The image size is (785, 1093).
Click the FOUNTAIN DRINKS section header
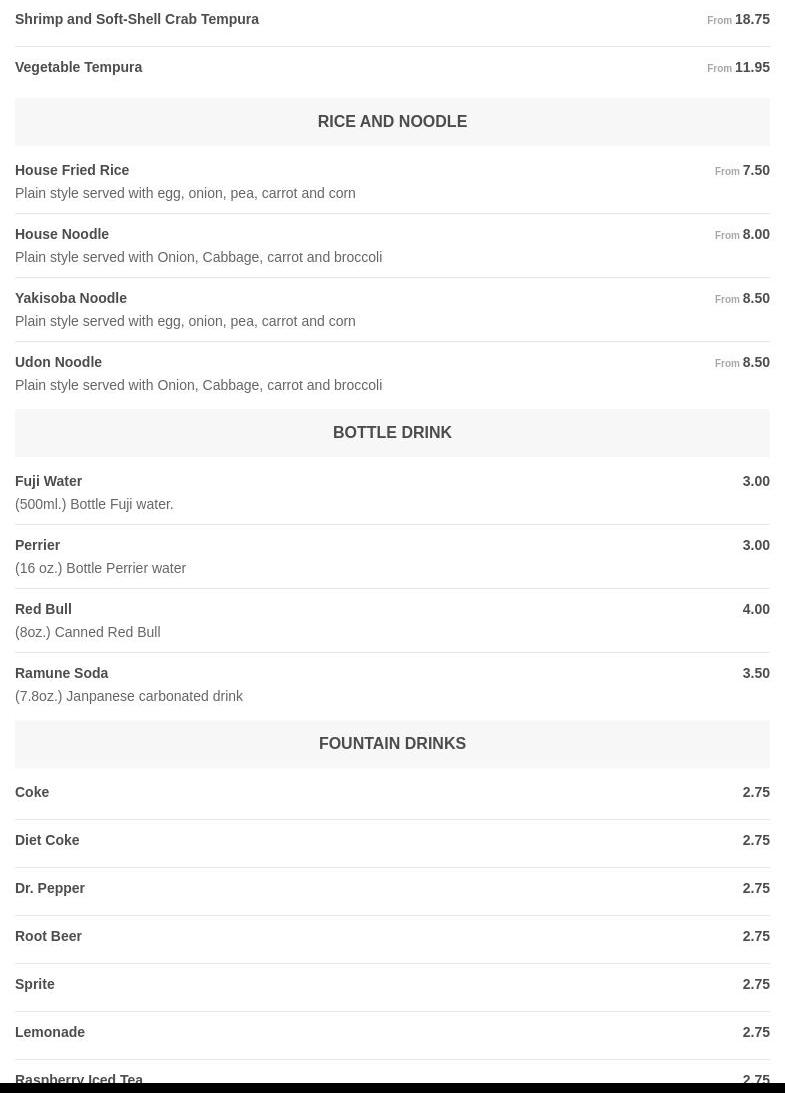pos(392,743)
